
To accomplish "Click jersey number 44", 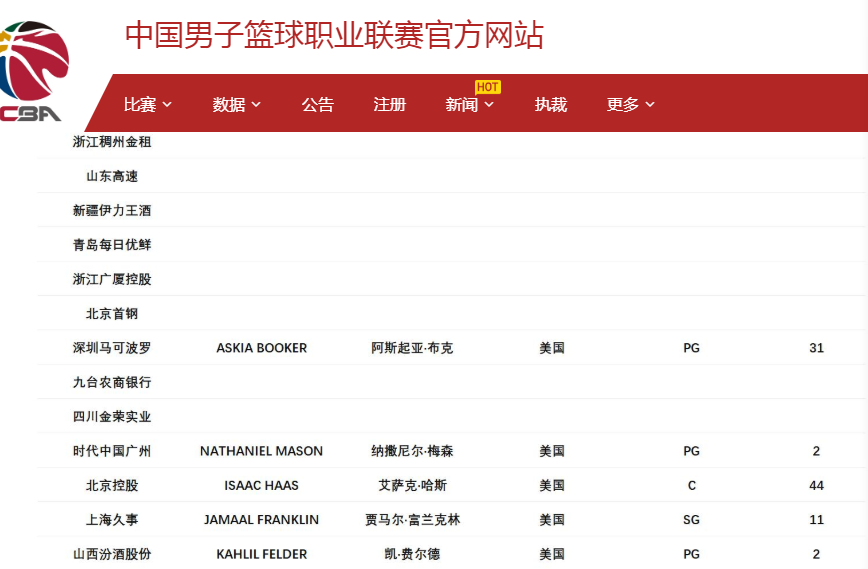I will pyautogui.click(x=817, y=485).
